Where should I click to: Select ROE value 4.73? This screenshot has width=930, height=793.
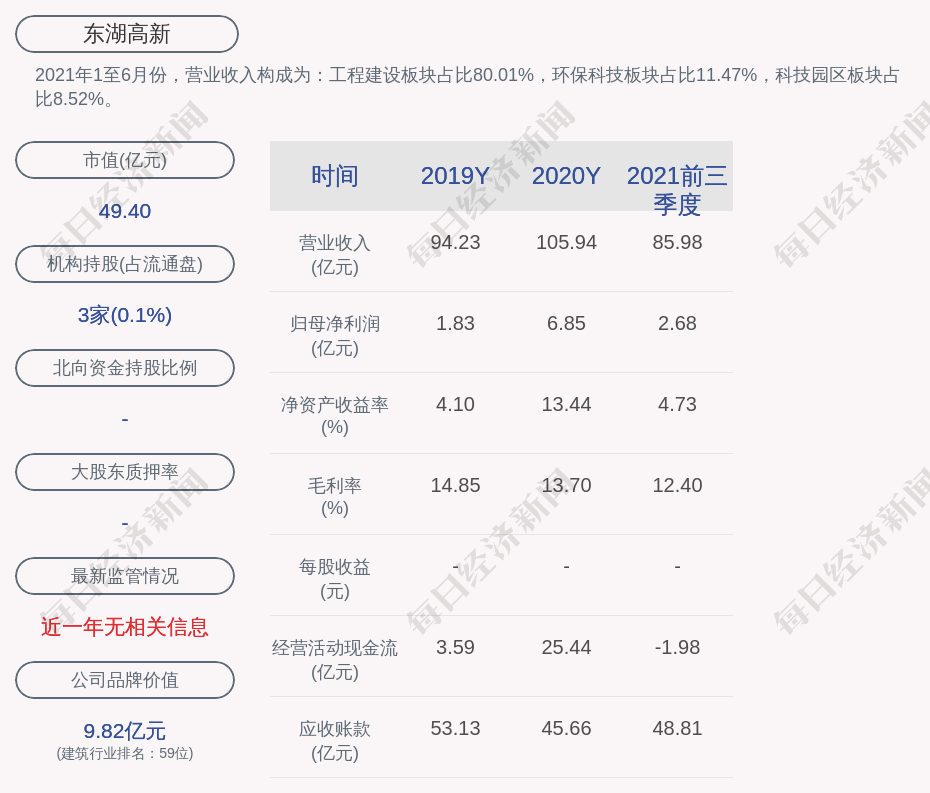pyautogui.click(x=677, y=405)
